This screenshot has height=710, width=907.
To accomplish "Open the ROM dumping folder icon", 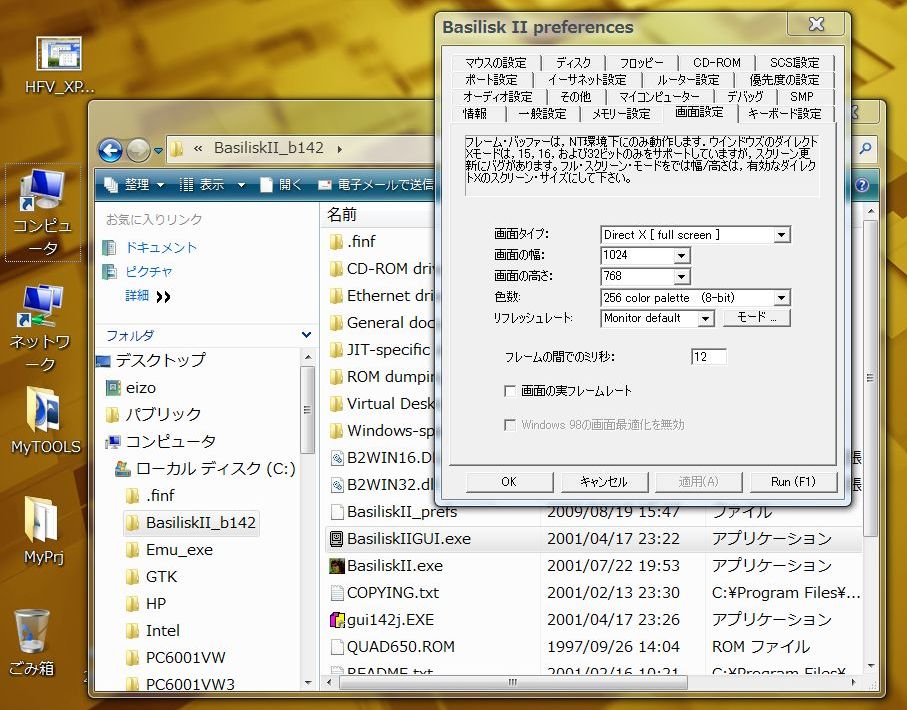I will click(336, 377).
